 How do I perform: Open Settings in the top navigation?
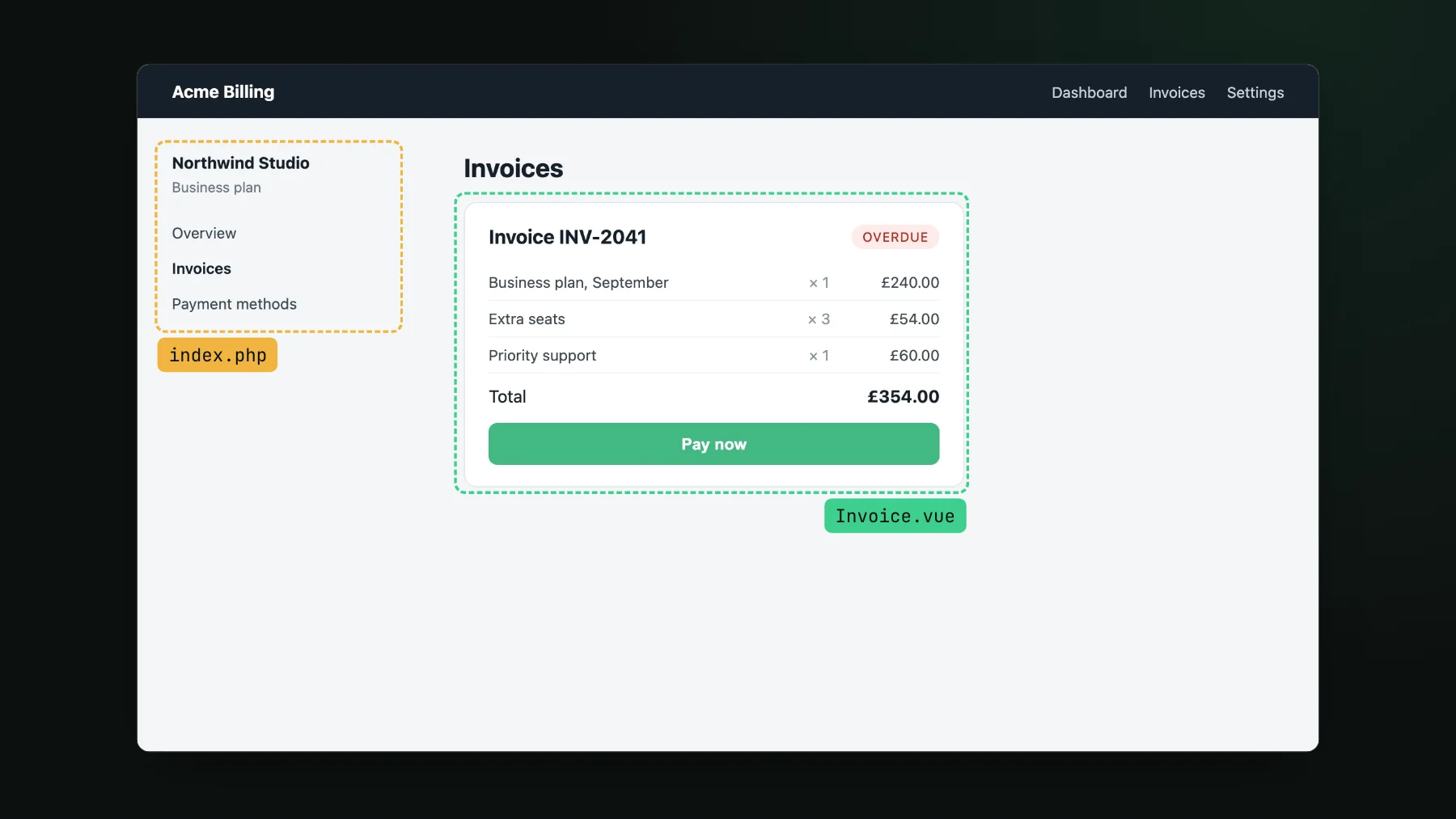click(x=1255, y=93)
